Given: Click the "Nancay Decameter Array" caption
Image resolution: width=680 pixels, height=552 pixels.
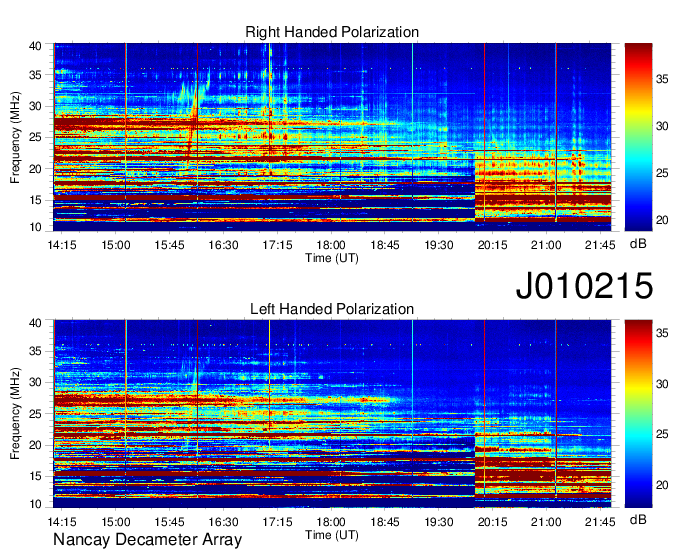Looking at the screenshot, I should coord(147,540).
